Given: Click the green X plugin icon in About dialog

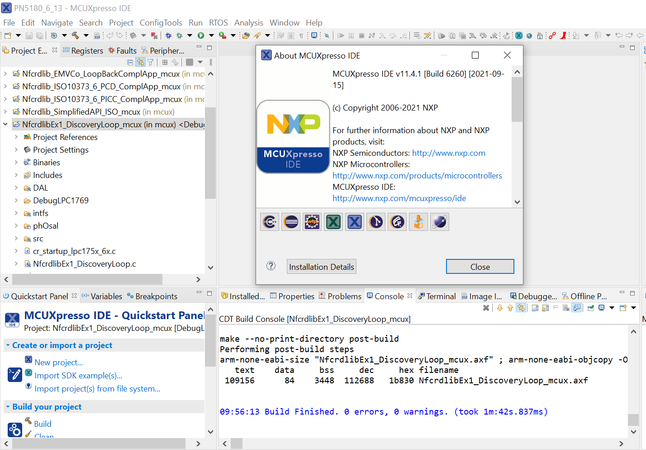Looking at the screenshot, I should click(x=333, y=222).
